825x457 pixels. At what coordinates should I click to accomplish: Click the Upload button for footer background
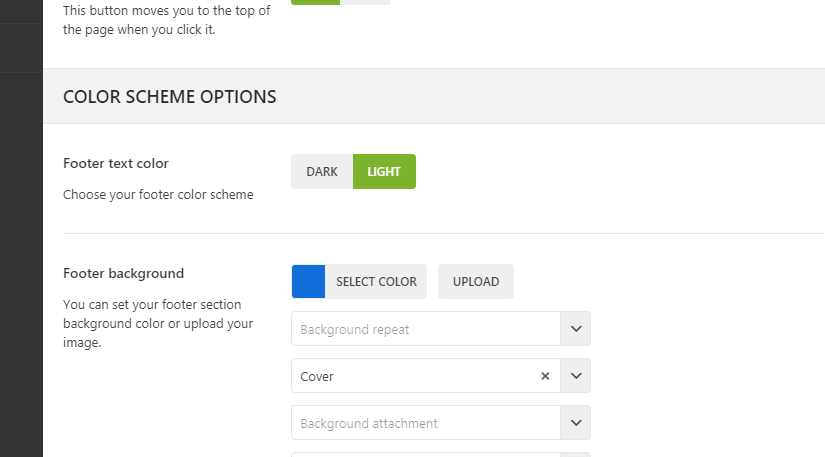click(x=476, y=282)
